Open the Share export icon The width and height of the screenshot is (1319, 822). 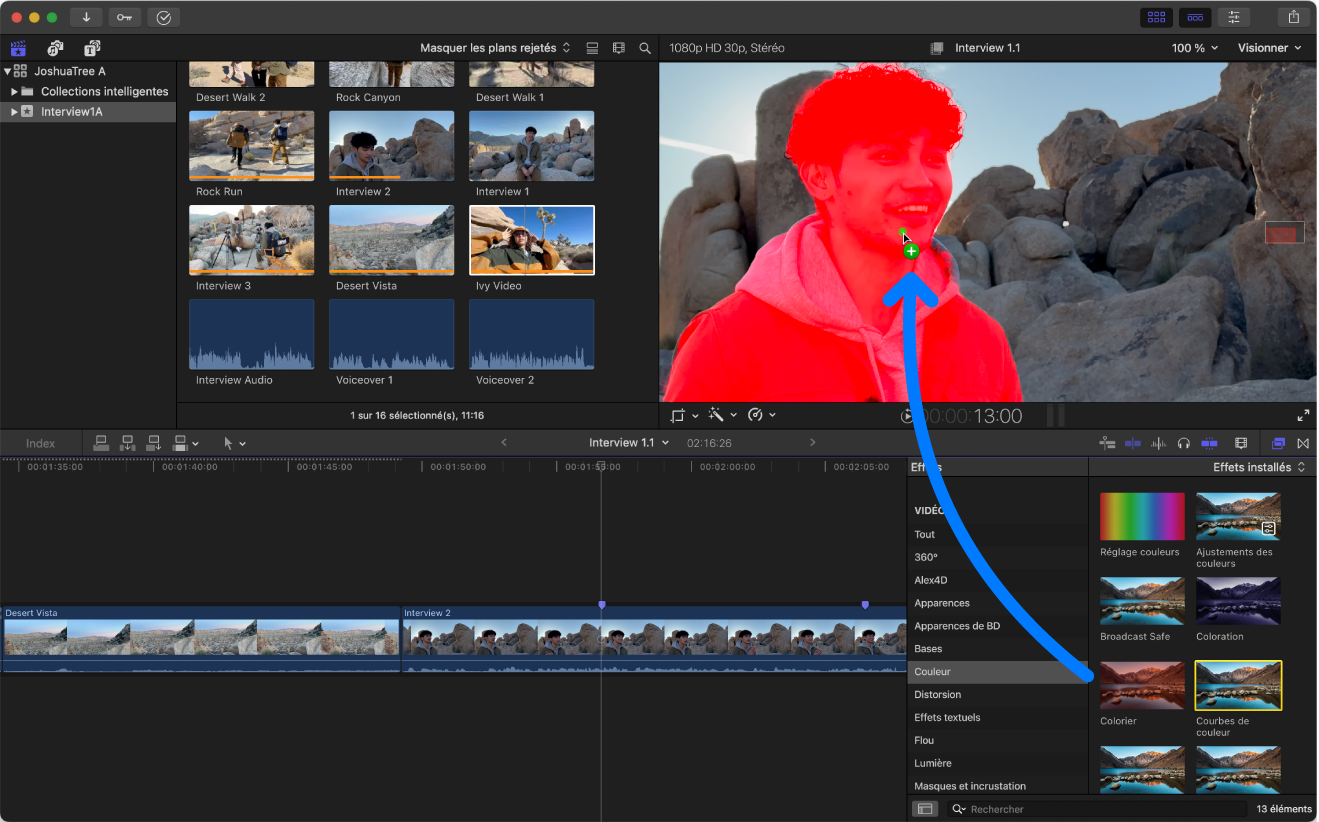(x=1294, y=17)
